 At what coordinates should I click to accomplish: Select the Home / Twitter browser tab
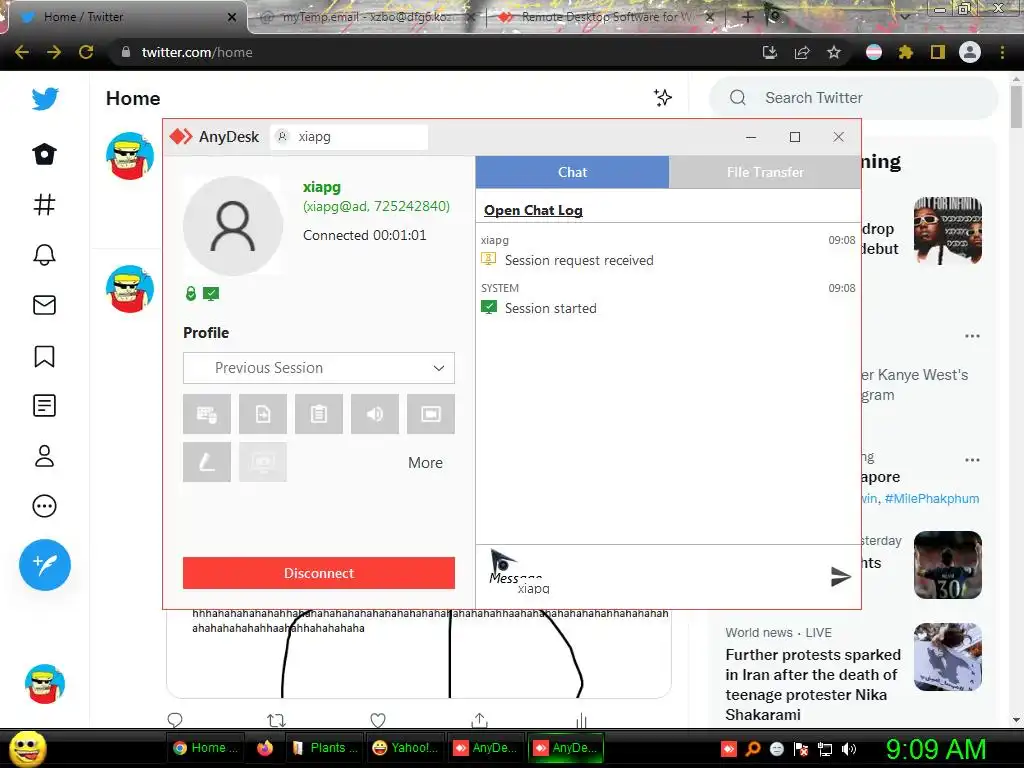coord(124,17)
